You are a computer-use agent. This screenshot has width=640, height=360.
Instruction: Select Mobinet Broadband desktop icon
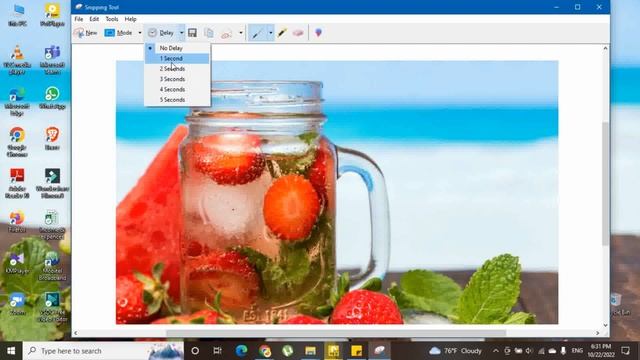pyautogui.click(x=52, y=266)
